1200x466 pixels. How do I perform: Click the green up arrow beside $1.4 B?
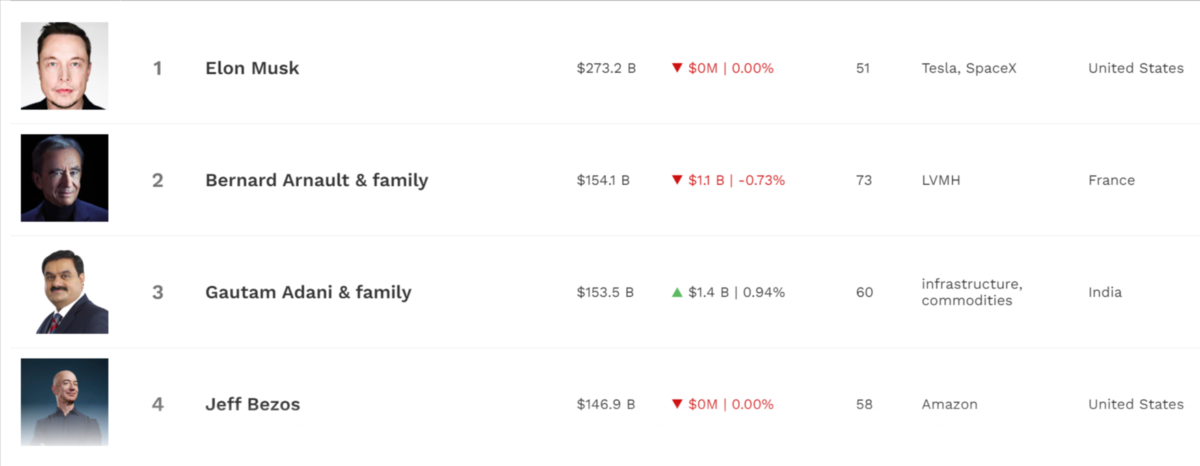point(677,292)
